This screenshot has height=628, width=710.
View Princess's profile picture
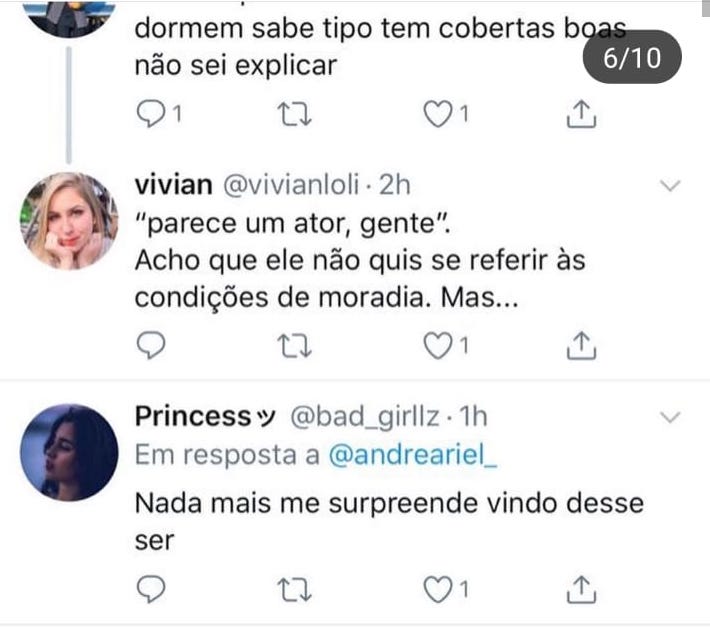(x=70, y=452)
